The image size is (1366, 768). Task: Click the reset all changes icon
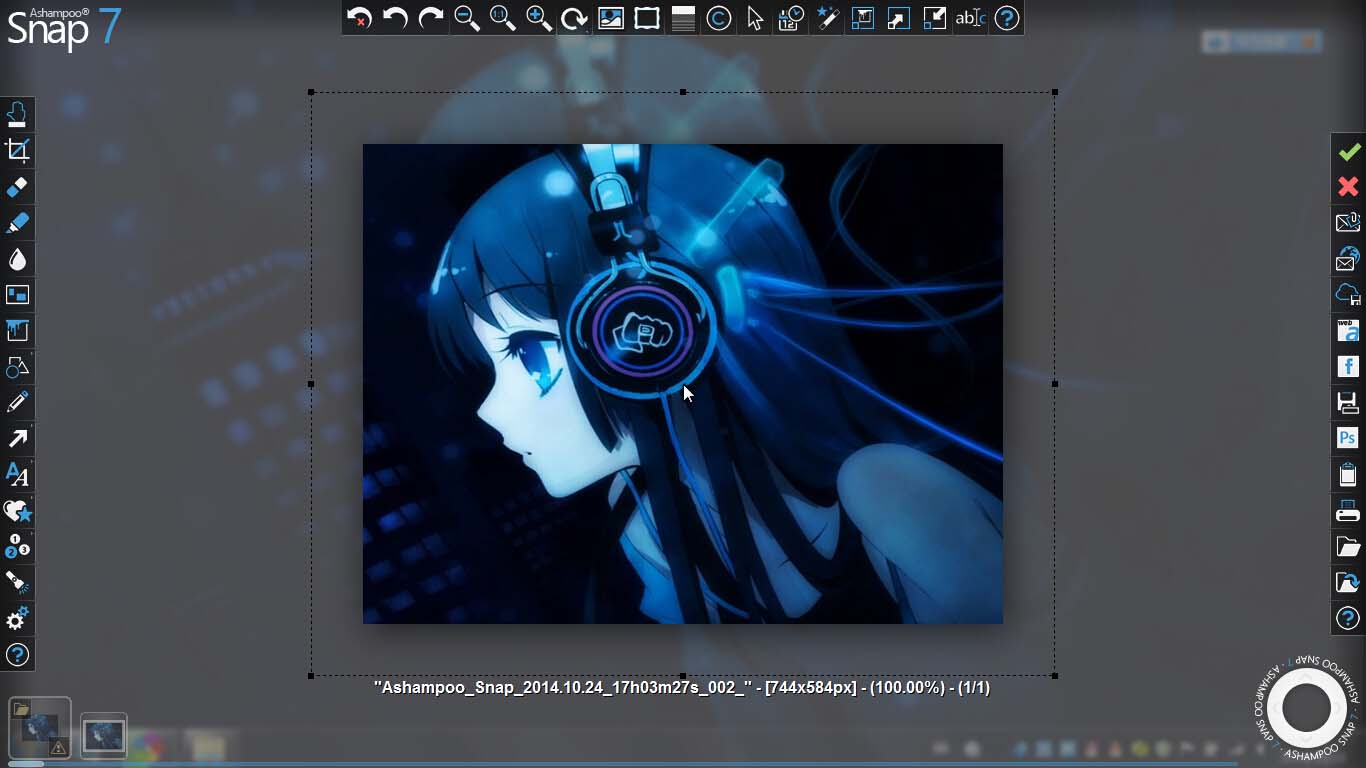[x=359, y=18]
